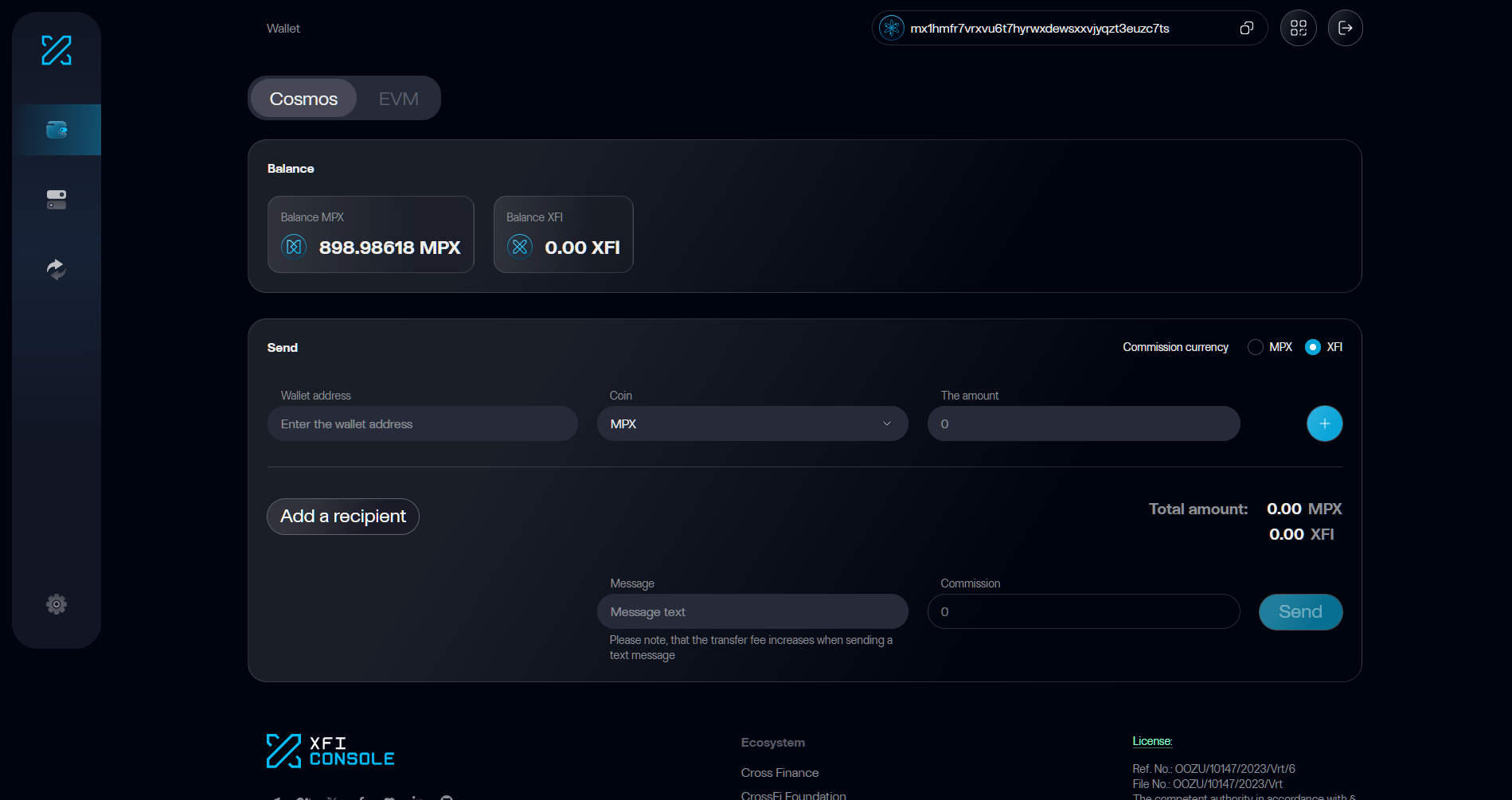
Task: Copy the wallet address
Action: (1246, 29)
